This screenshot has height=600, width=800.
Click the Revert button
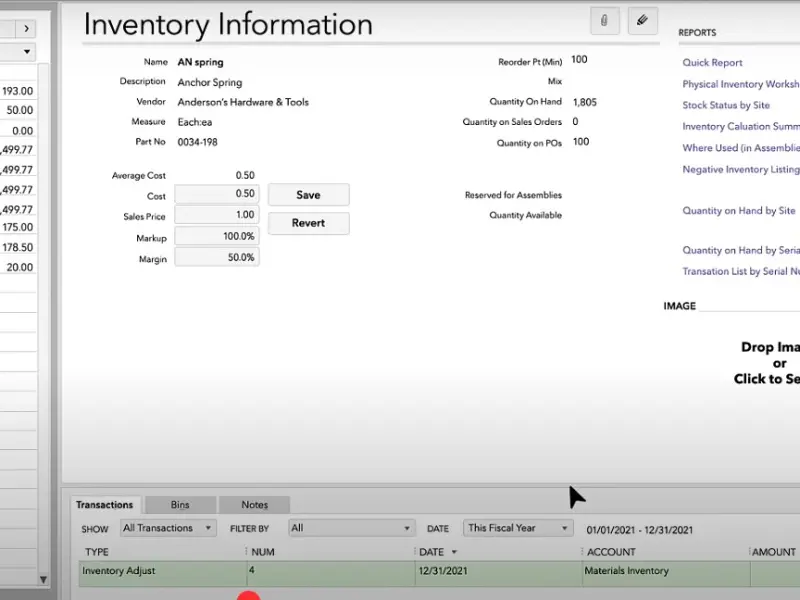308,223
